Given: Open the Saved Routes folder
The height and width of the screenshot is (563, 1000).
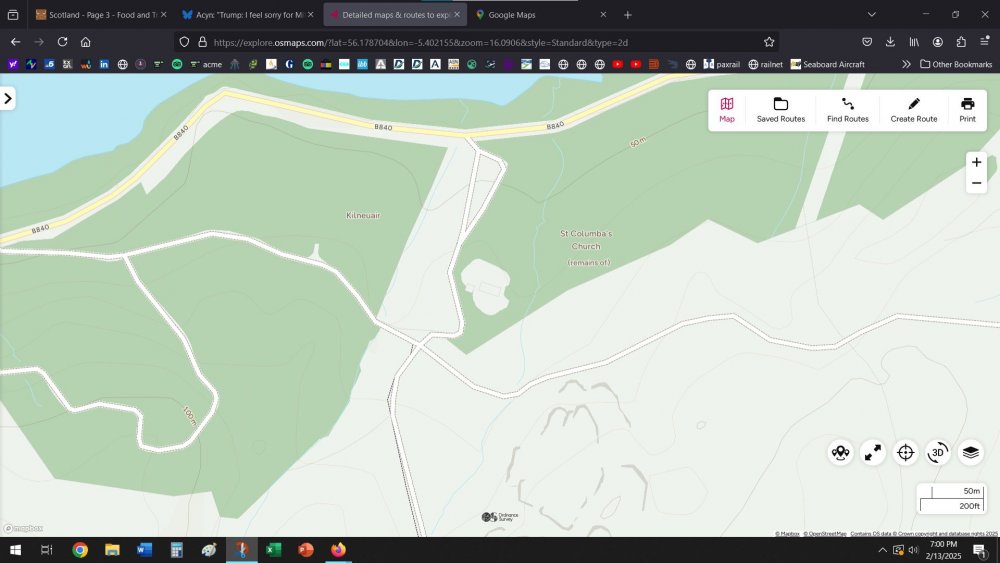Looking at the screenshot, I should tap(780, 110).
